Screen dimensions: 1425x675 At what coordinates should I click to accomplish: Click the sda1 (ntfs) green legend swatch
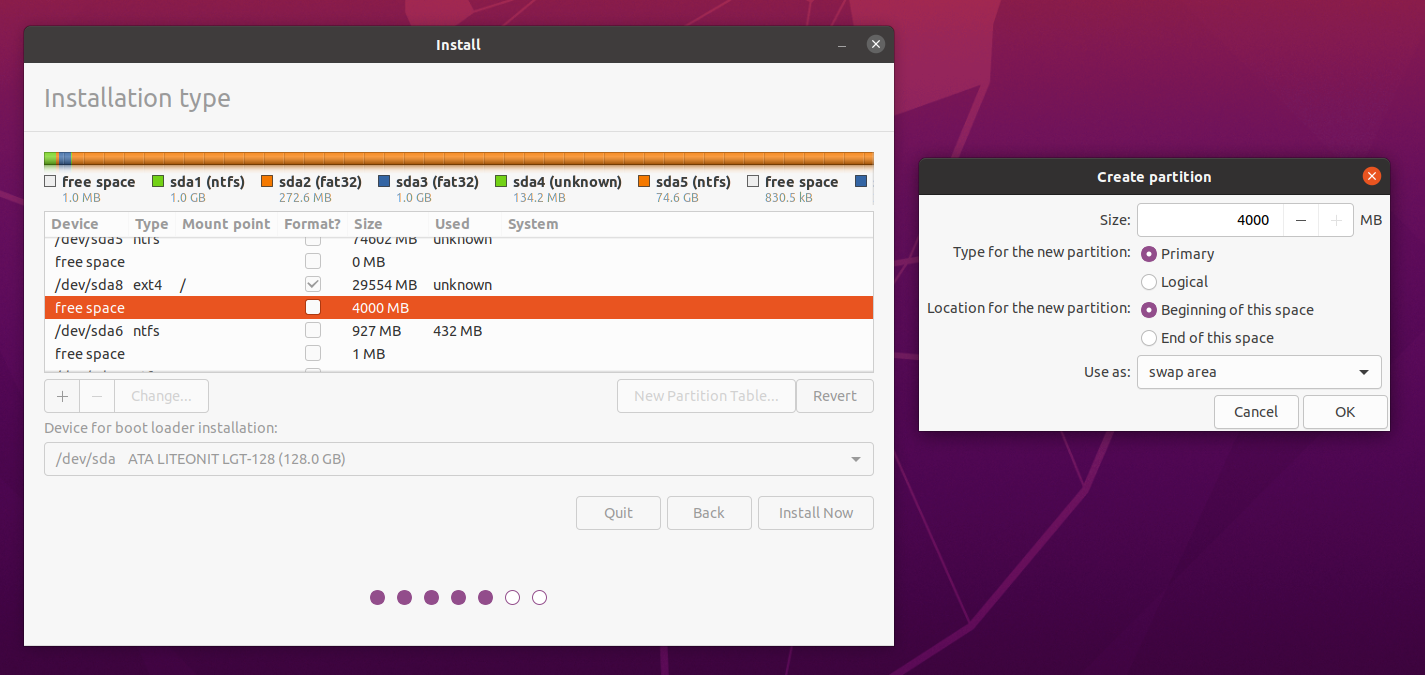click(157, 182)
